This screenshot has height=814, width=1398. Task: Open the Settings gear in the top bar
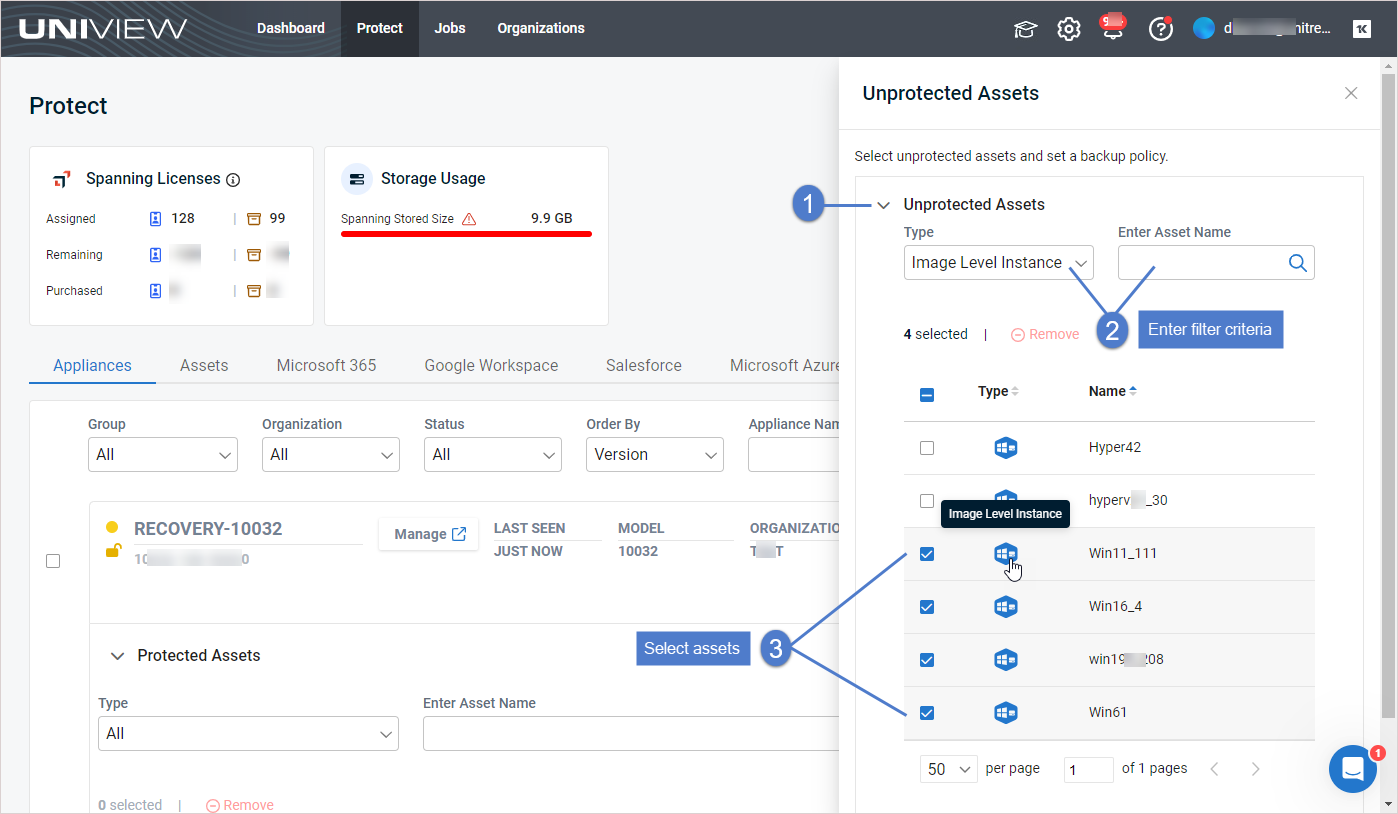point(1069,29)
